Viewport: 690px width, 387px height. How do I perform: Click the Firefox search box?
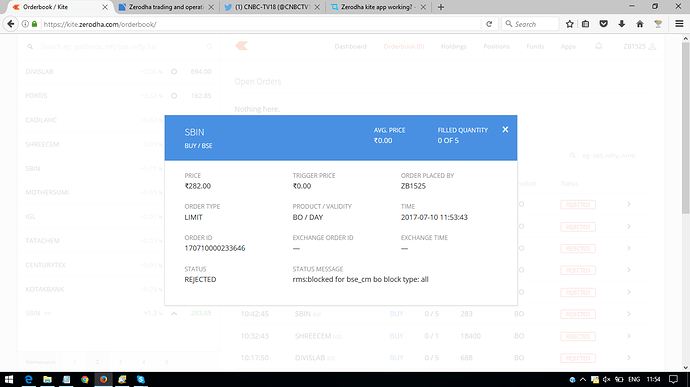click(530, 24)
